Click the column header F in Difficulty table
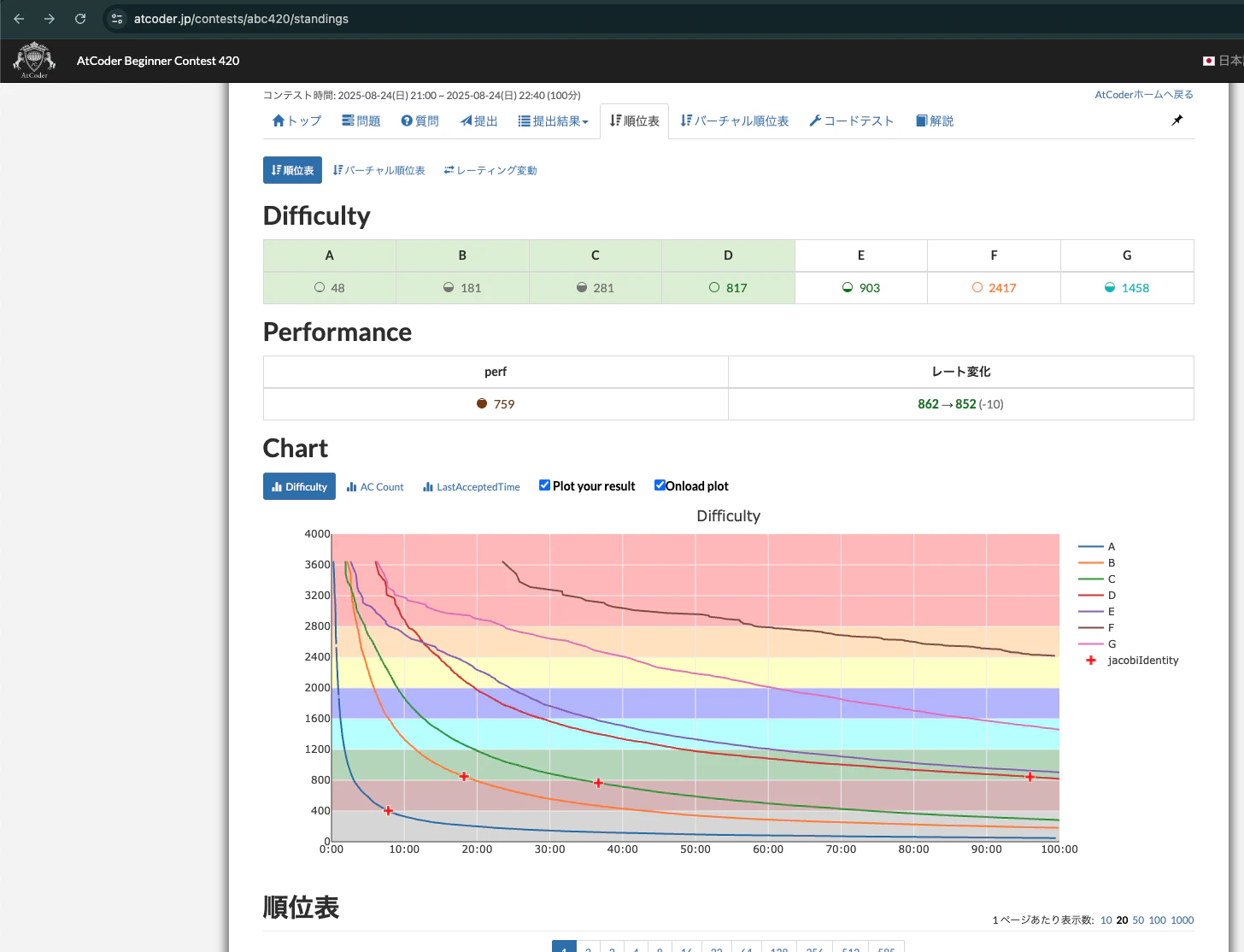1244x952 pixels. 994,256
